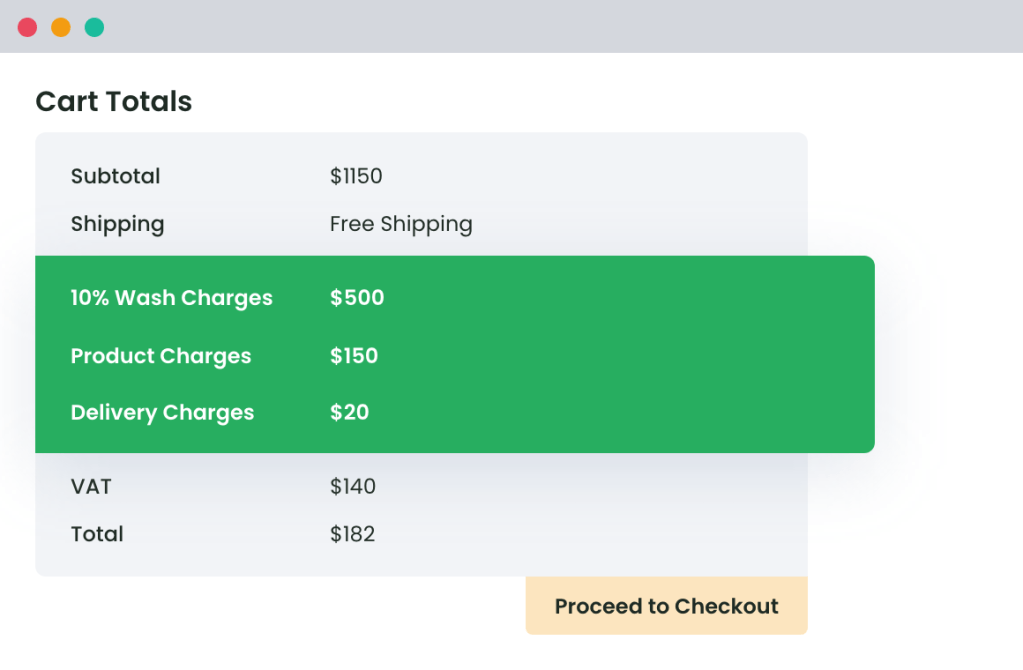Click the red window control dot

[26, 27]
